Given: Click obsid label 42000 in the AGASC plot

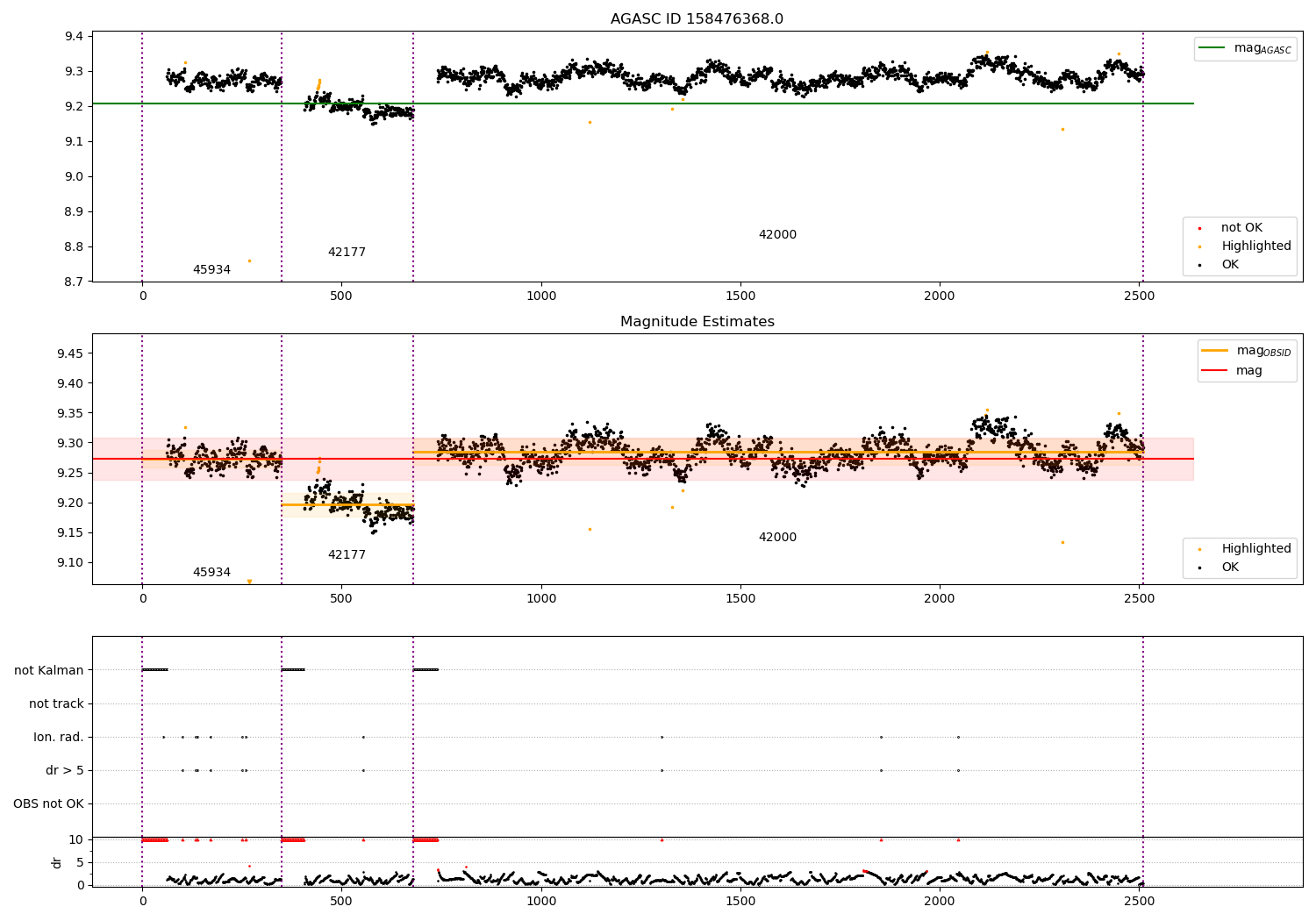Looking at the screenshot, I should [x=777, y=235].
